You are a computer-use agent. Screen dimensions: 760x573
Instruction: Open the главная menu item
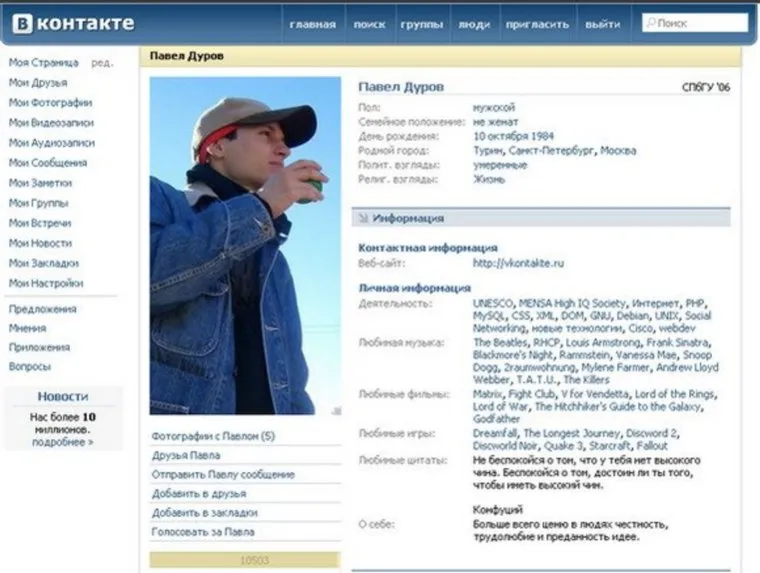tap(312, 24)
